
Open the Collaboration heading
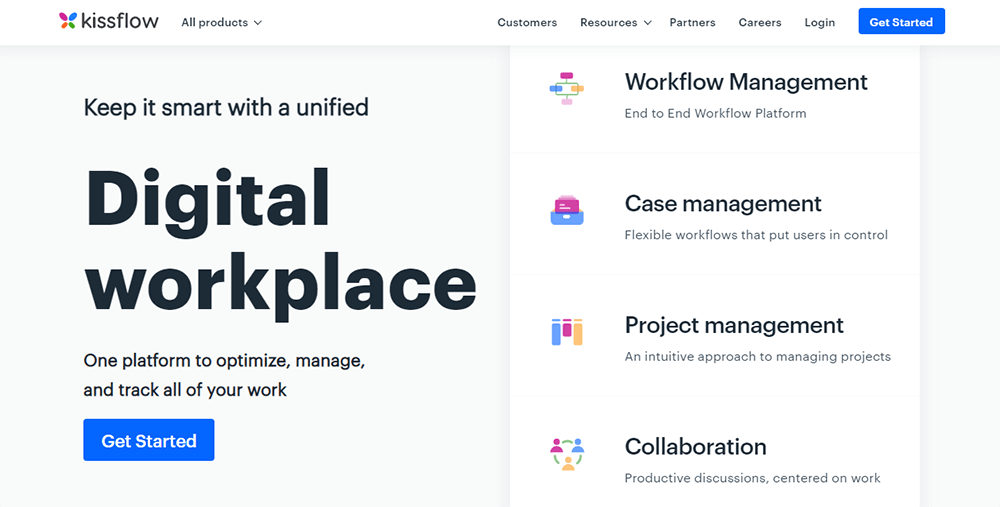click(x=695, y=446)
